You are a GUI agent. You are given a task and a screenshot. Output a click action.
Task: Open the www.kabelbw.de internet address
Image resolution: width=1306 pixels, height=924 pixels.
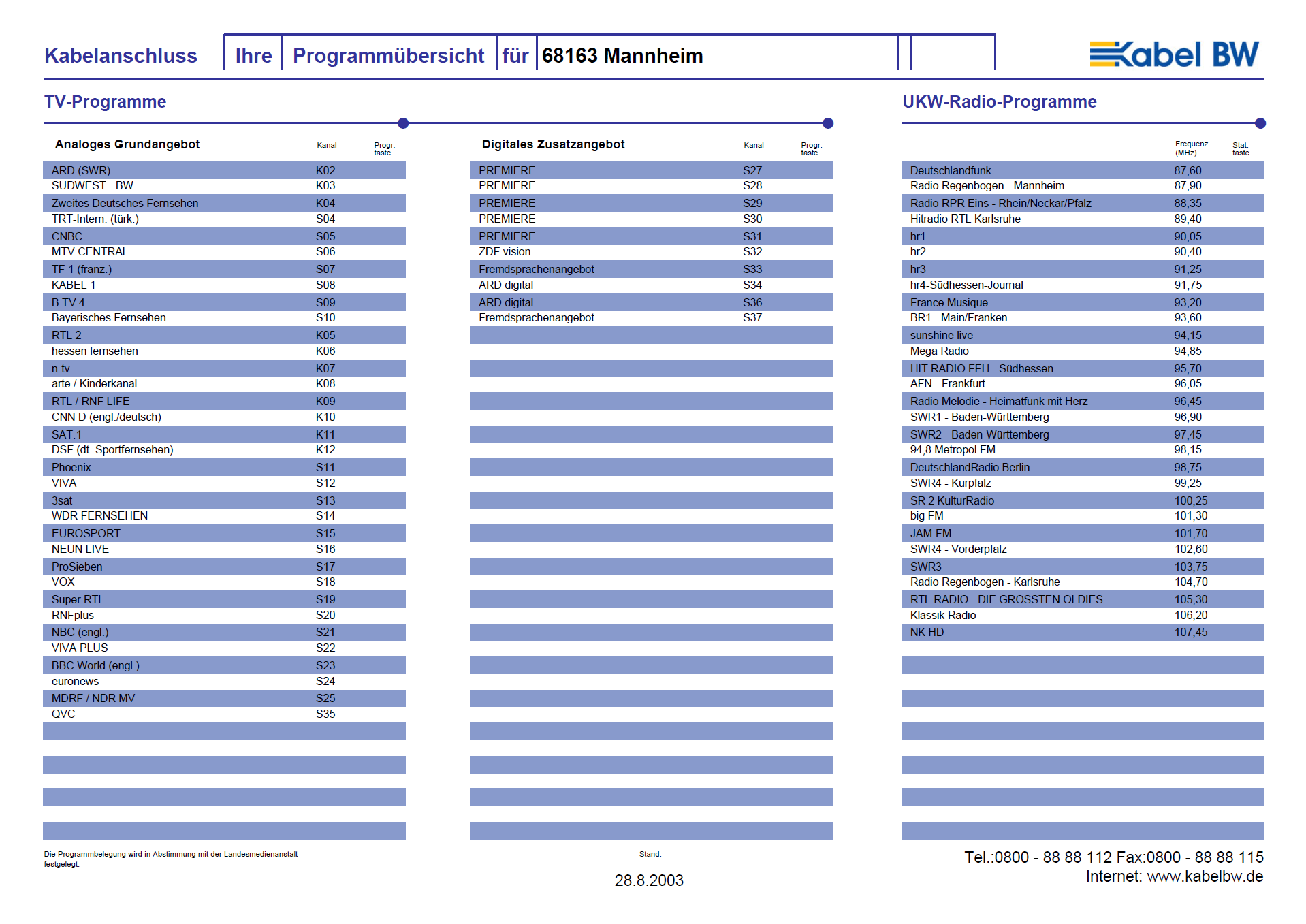[x=1205, y=876]
